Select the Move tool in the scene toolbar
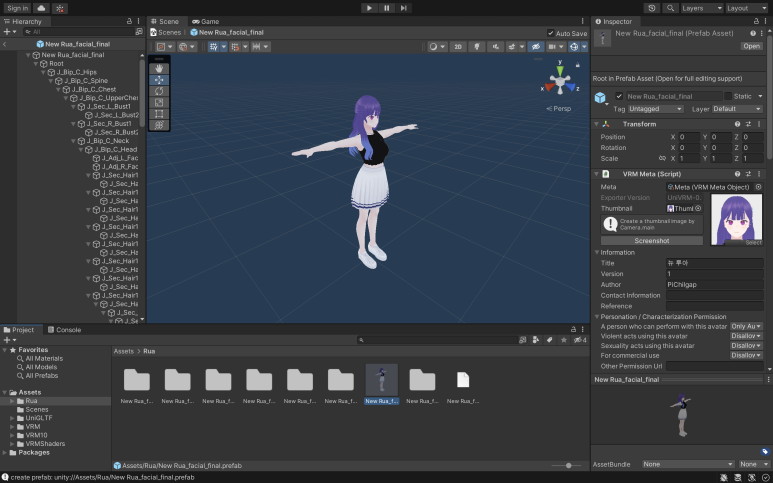Screen dimensions: 773x483 pyautogui.click(x=159, y=80)
